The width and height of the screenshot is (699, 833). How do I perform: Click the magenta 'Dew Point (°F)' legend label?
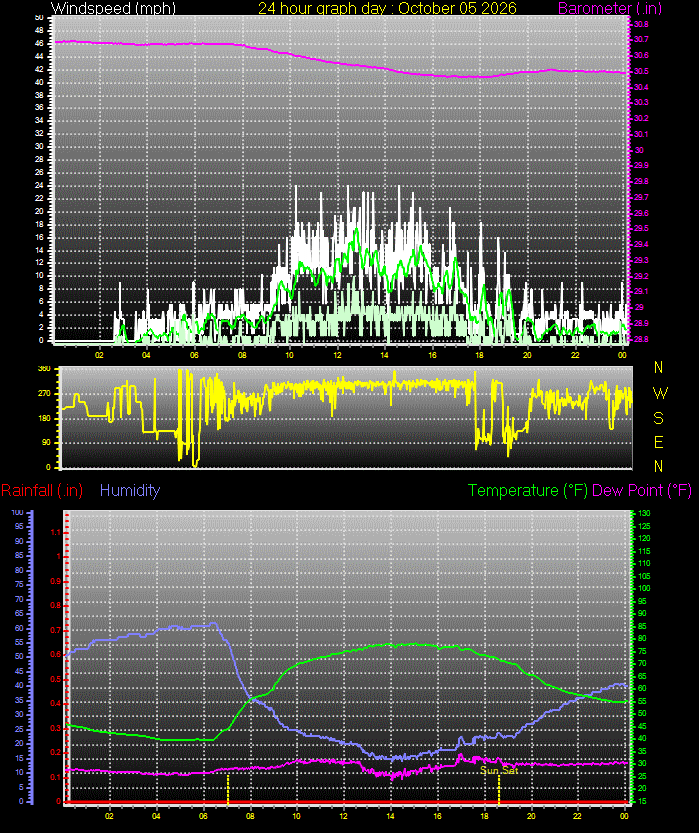[642, 490]
